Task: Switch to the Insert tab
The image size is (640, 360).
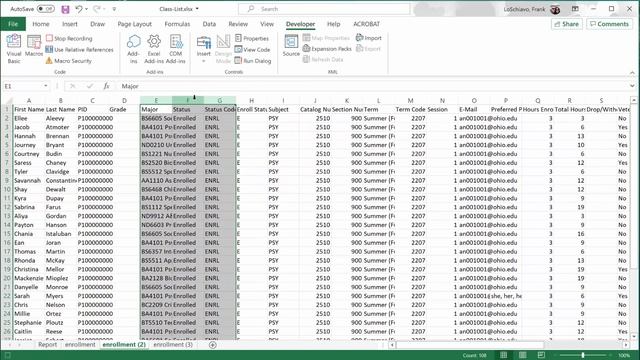Action: coord(70,24)
